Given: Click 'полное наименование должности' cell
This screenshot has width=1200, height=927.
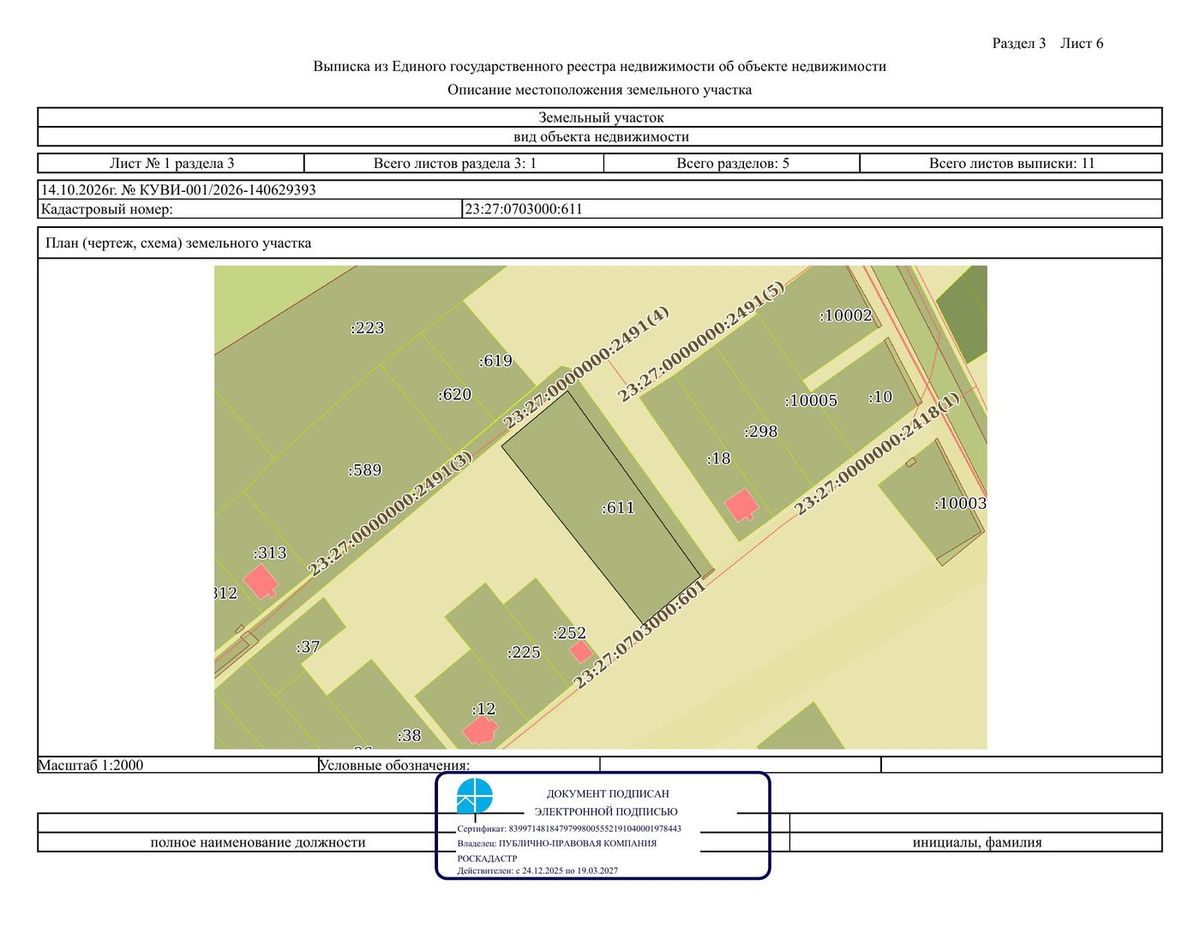Looking at the screenshot, I should (x=258, y=842).
